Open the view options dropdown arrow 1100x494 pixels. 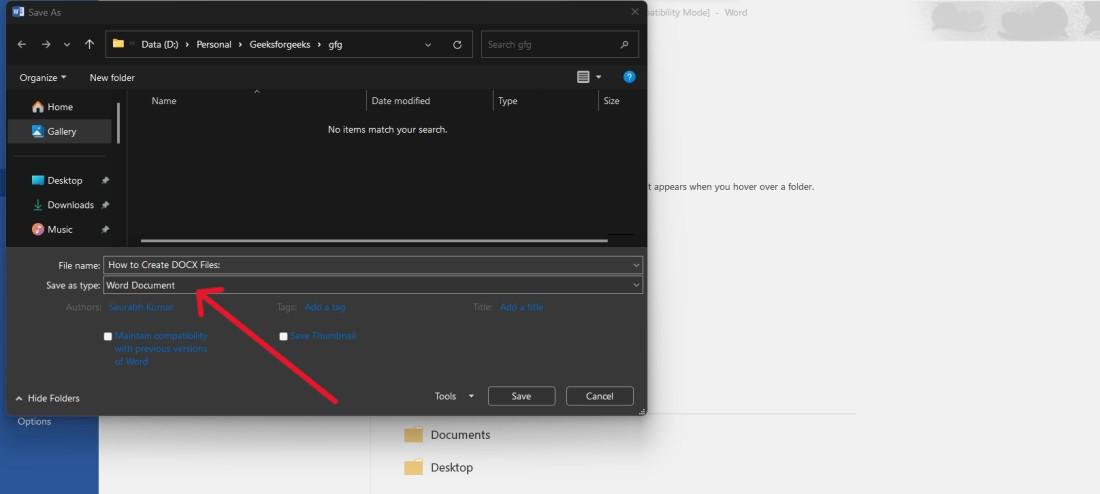click(598, 77)
